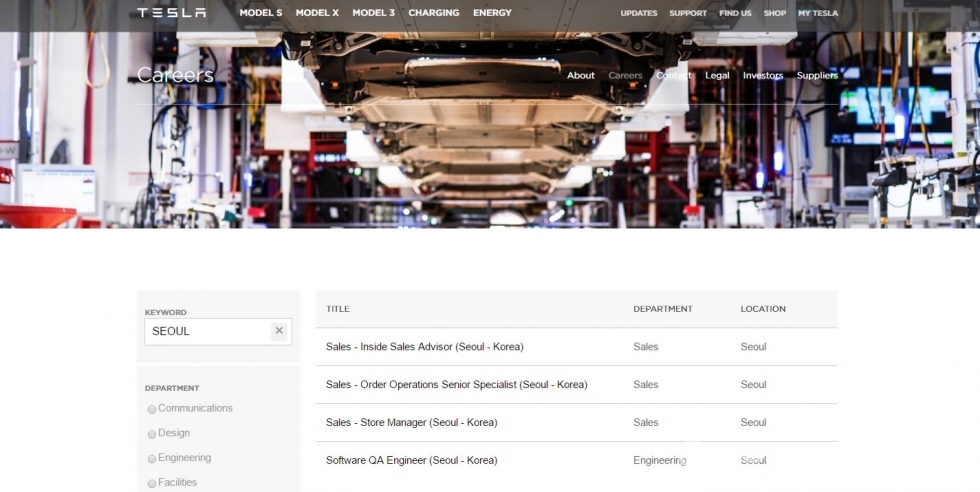The height and width of the screenshot is (492, 980).
Task: Switch to the About tab
Action: point(580,76)
